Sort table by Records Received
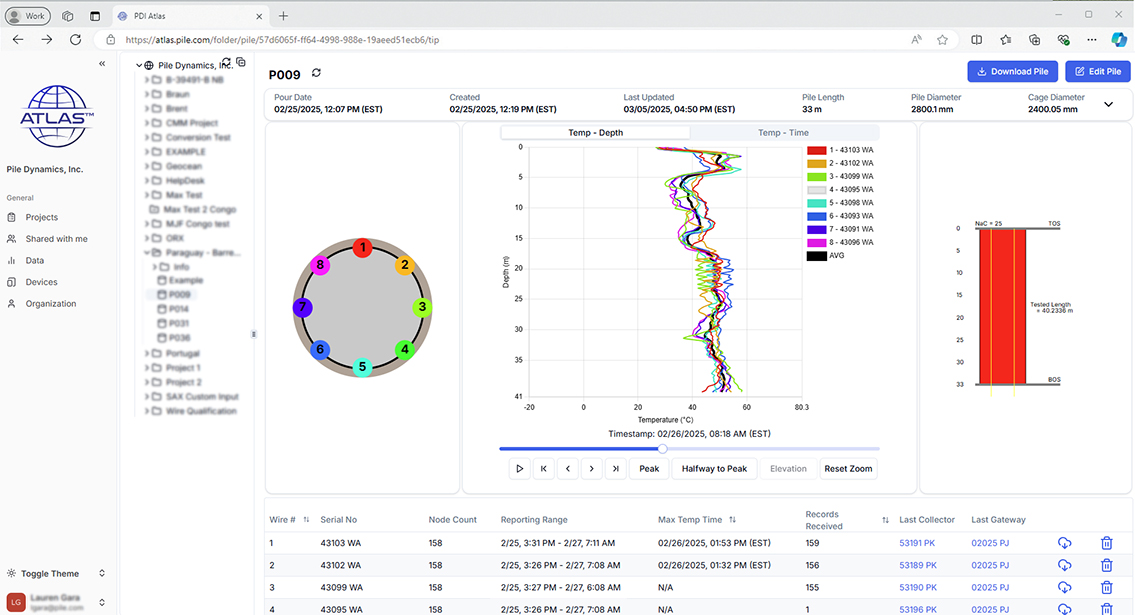This screenshot has height=615, width=1135. [885, 520]
